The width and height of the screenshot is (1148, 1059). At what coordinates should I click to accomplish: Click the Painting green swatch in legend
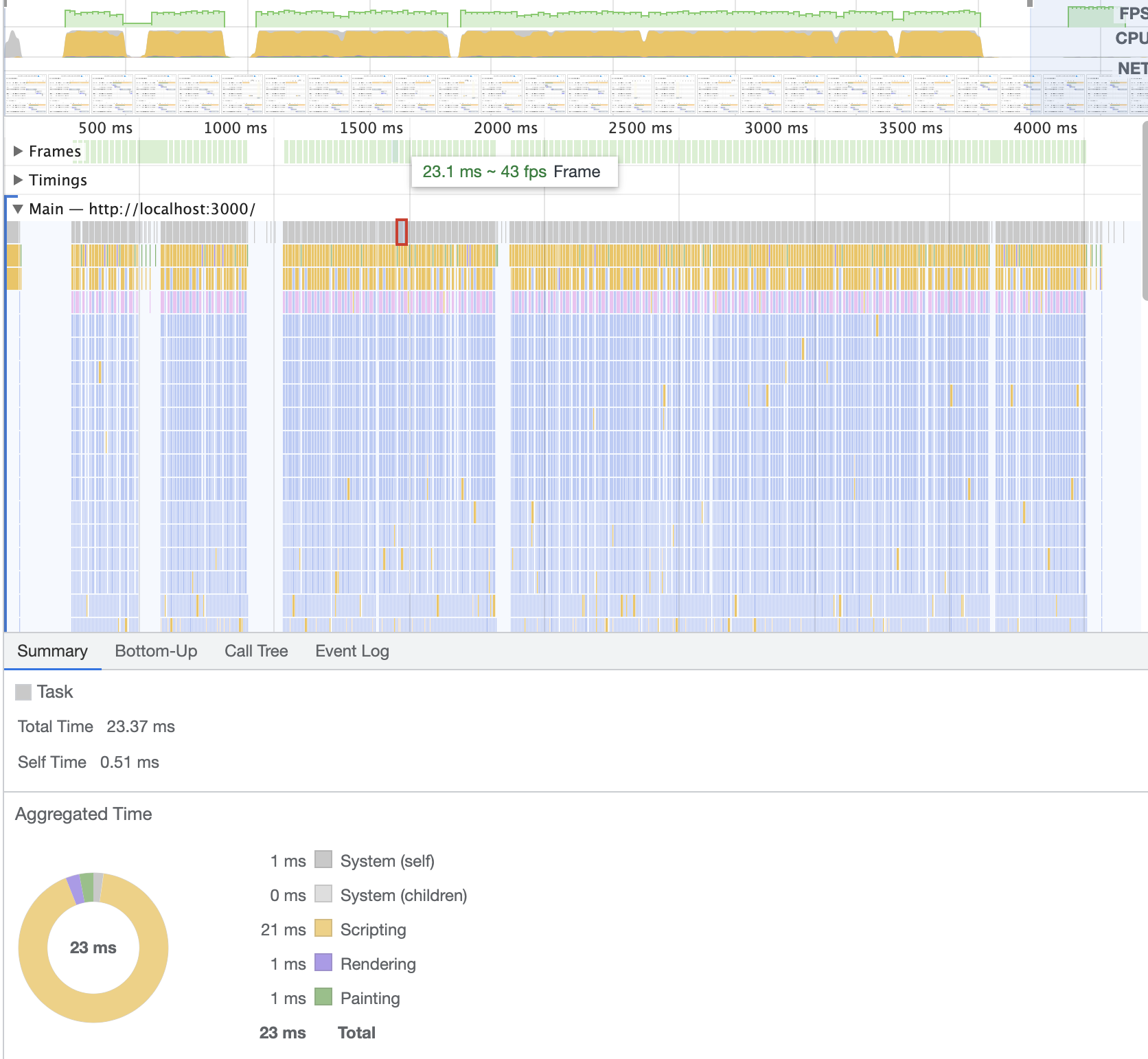[x=323, y=997]
